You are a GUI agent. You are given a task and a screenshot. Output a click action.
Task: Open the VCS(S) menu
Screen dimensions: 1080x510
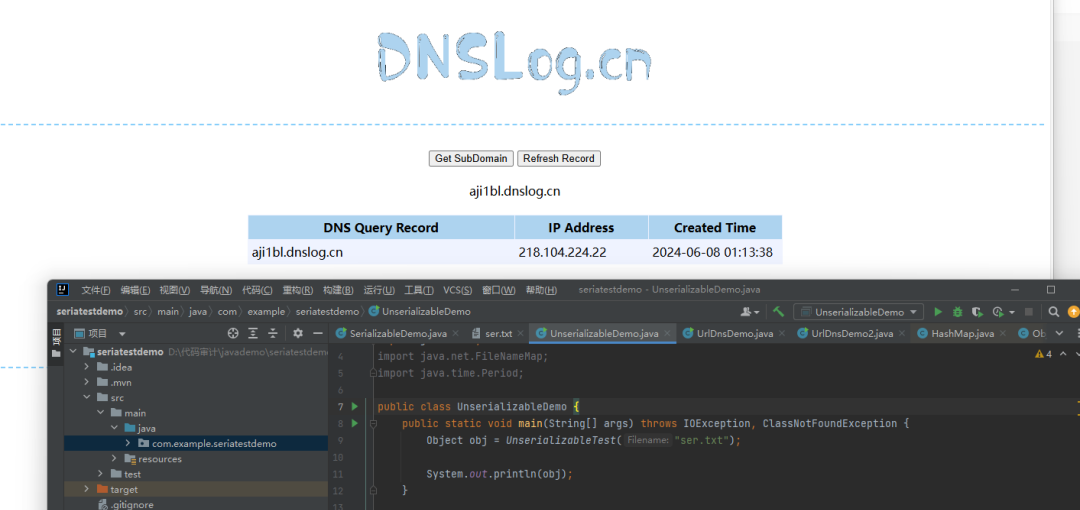457,290
